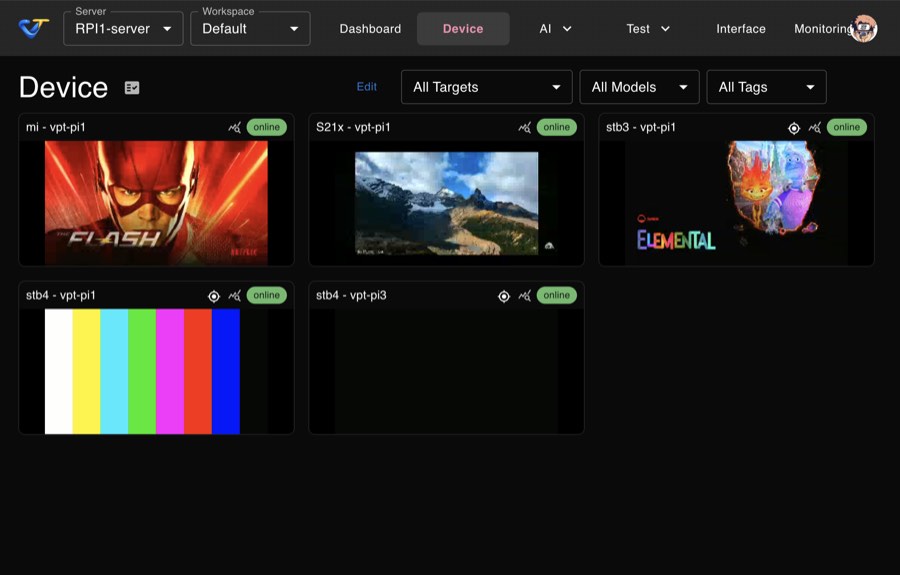
Task: Click online badge on mi - vpt-pi1
Action: click(267, 127)
